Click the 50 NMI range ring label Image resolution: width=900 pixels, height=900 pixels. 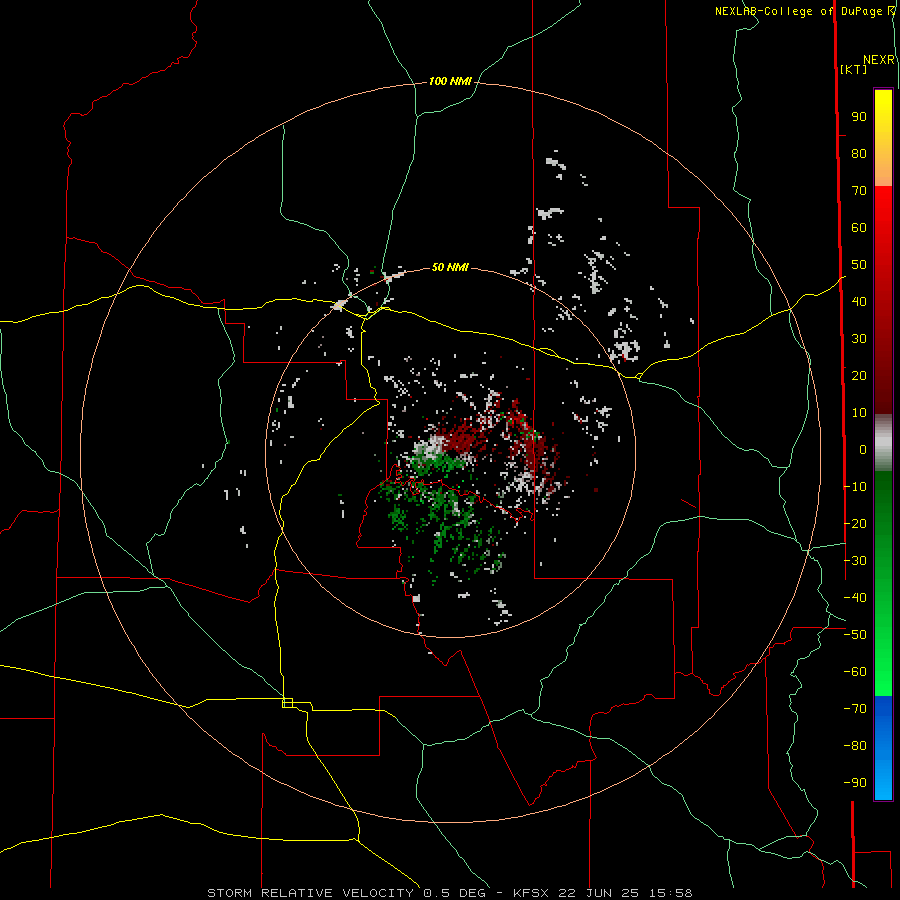pyautogui.click(x=450, y=267)
